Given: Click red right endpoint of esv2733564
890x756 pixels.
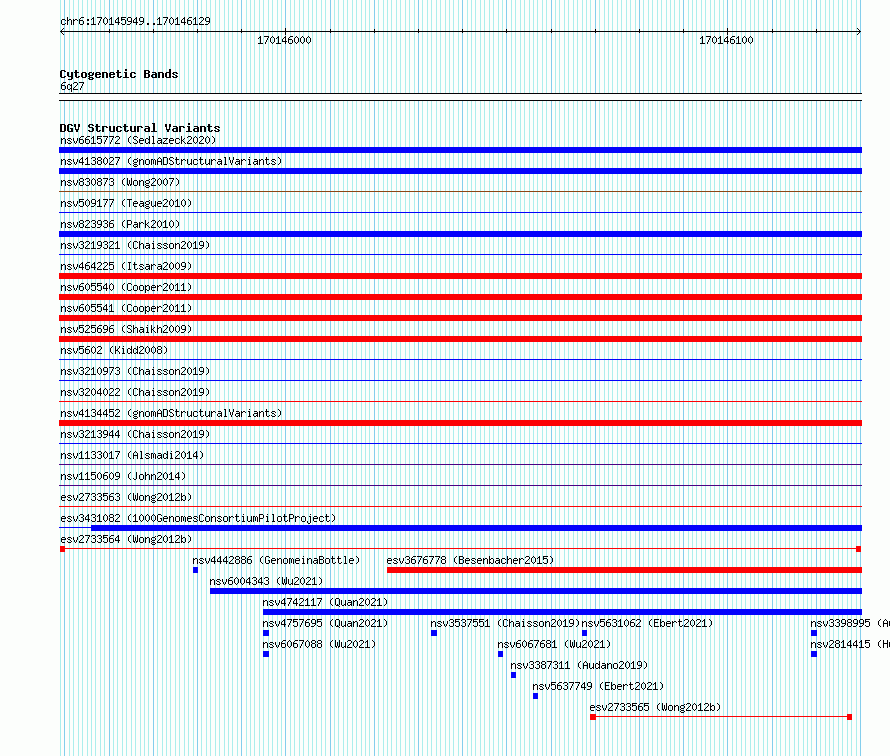Looking at the screenshot, I should point(858,549).
